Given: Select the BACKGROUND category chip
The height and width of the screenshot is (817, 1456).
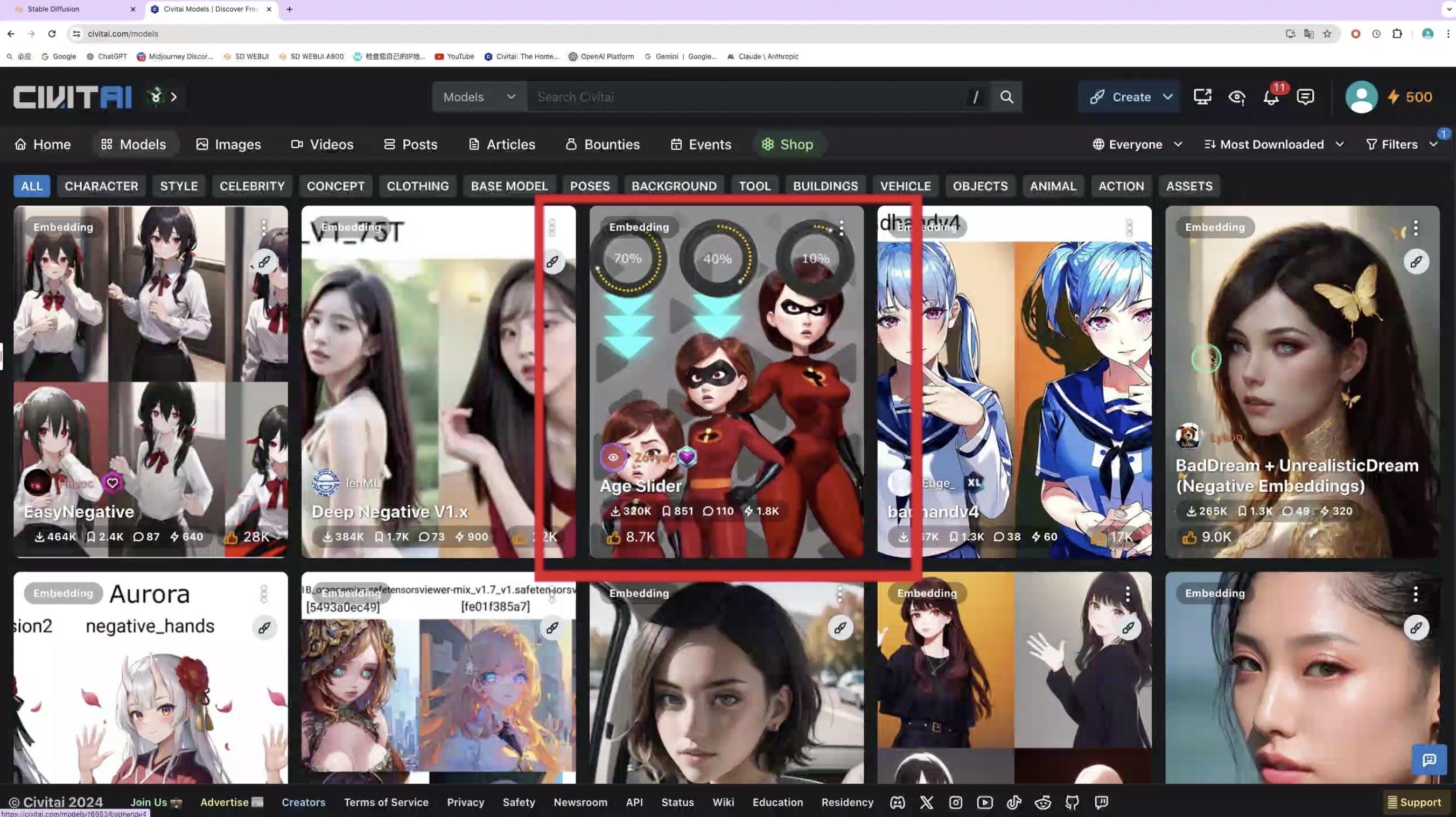Looking at the screenshot, I should click(674, 186).
